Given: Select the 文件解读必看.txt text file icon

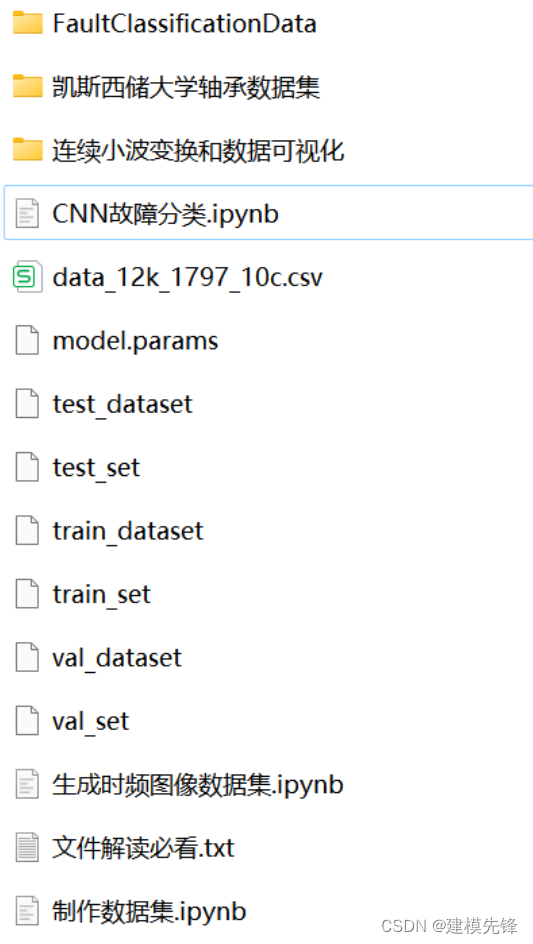Looking at the screenshot, I should [x=28, y=847].
